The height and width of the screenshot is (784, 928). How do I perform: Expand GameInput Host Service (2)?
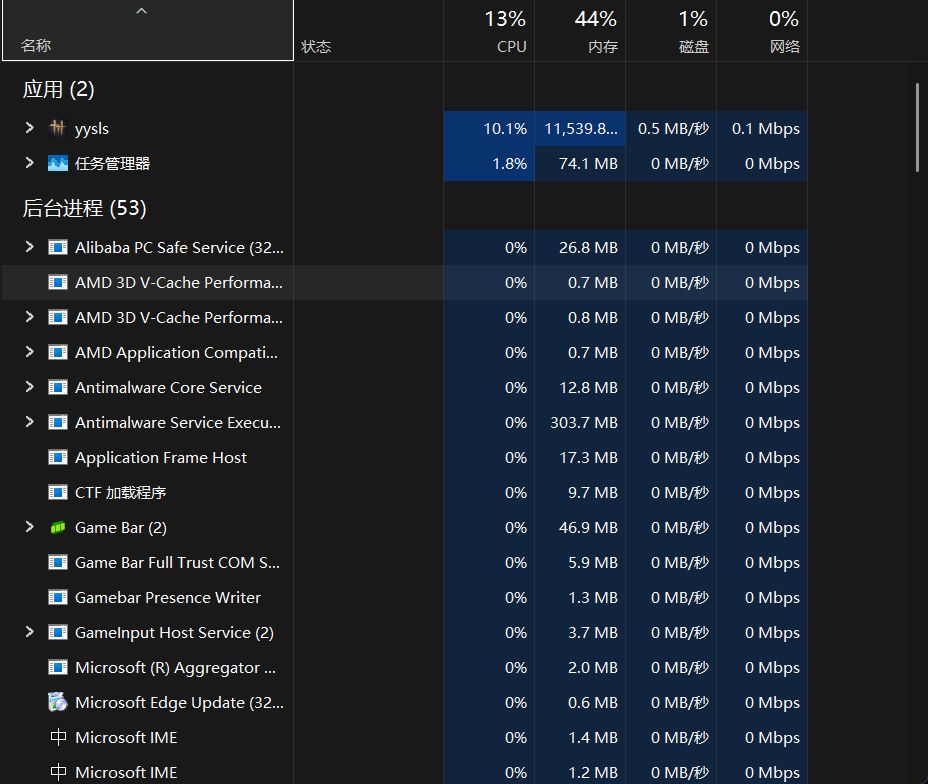tap(28, 632)
